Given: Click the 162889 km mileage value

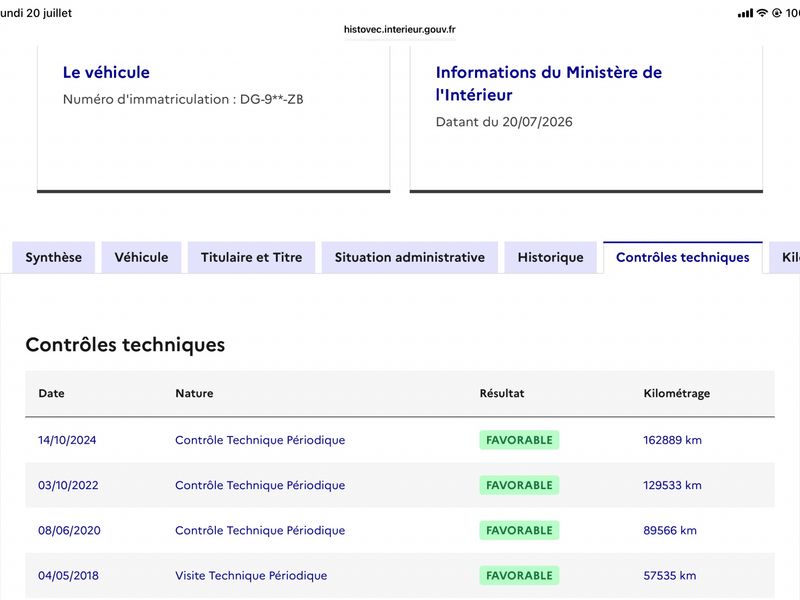Looking at the screenshot, I should 672,440.
